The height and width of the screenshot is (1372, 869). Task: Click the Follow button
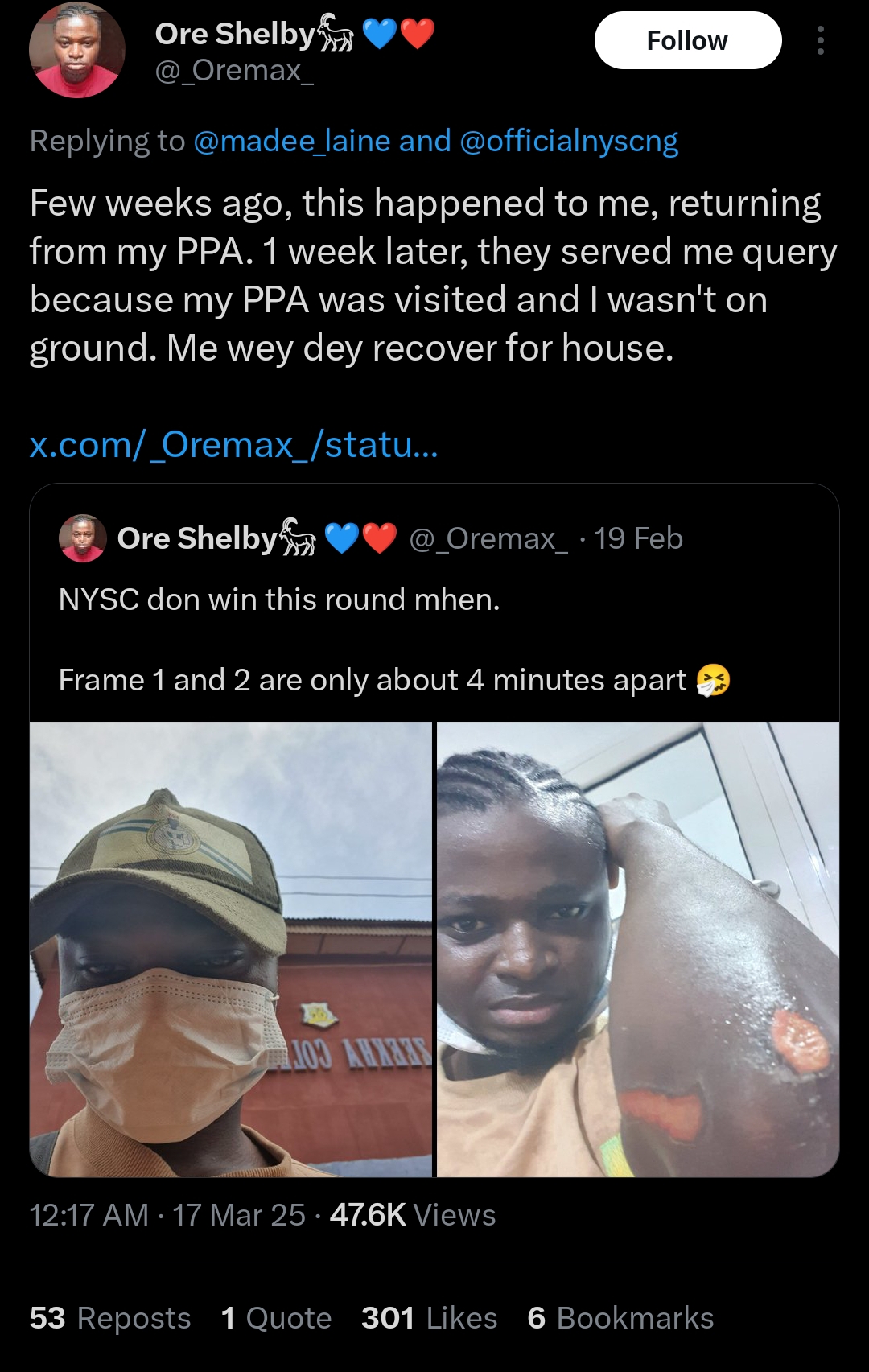687,40
